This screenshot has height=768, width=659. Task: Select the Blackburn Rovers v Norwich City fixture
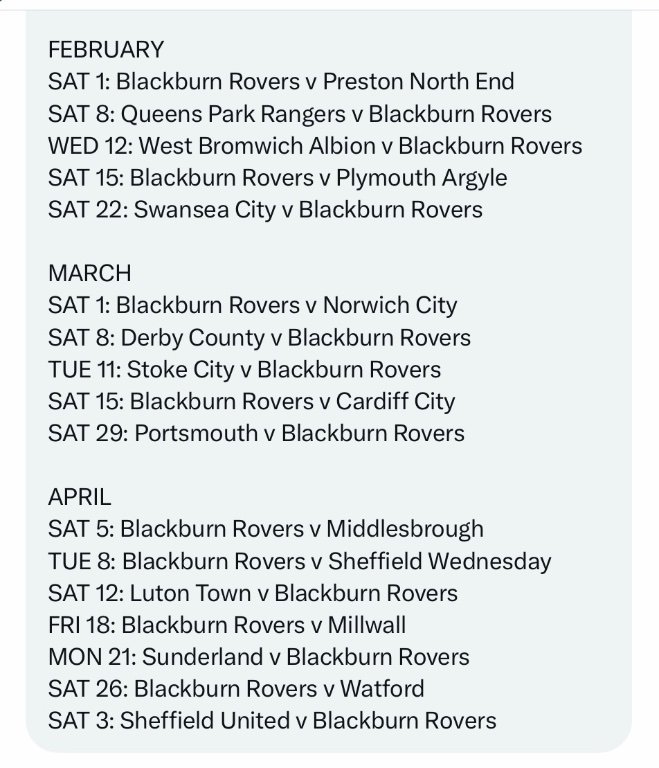(252, 305)
